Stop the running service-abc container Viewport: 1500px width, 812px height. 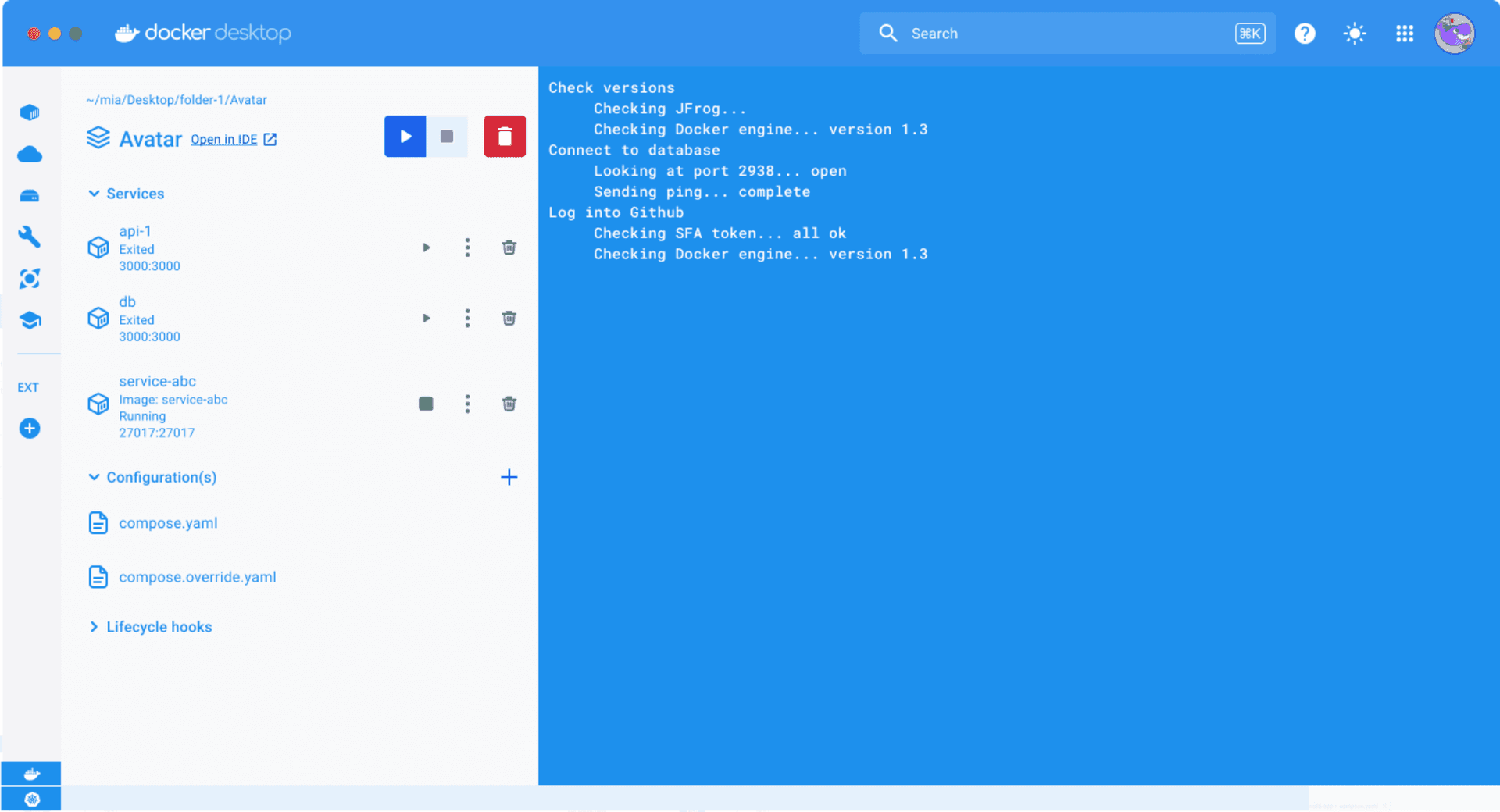(x=426, y=404)
